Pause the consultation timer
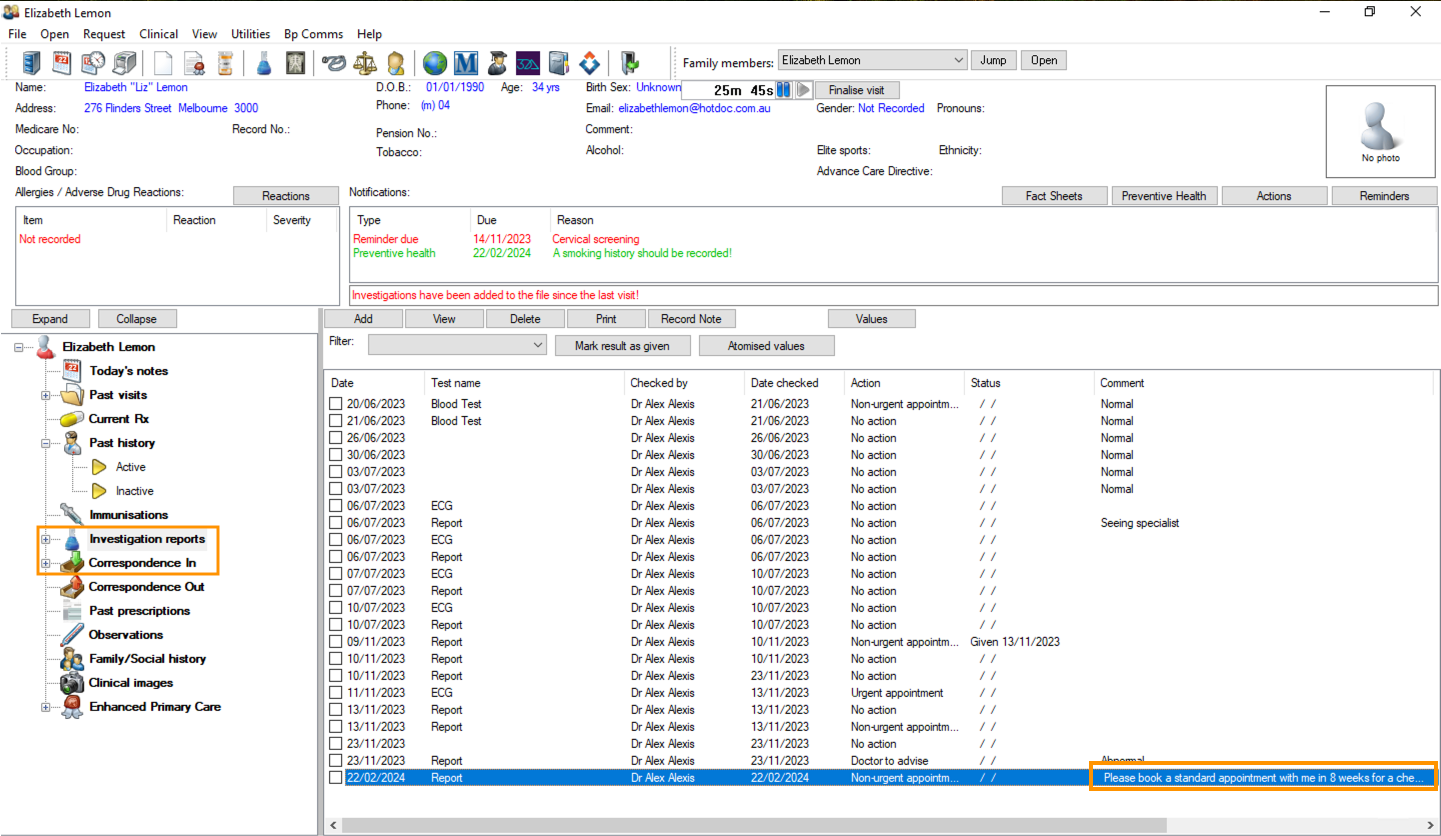 (x=784, y=90)
